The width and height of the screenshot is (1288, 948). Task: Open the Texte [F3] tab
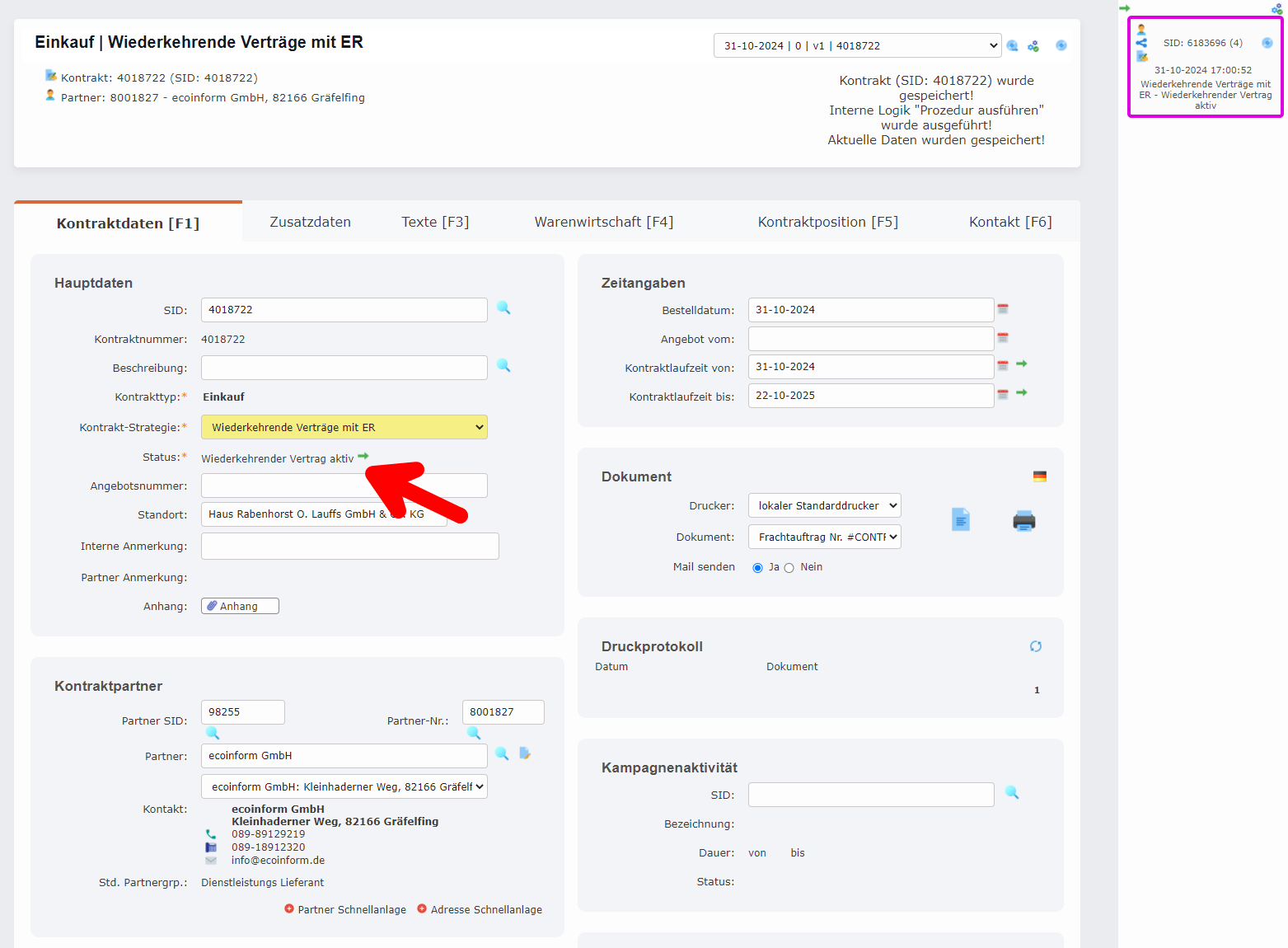pyautogui.click(x=435, y=222)
